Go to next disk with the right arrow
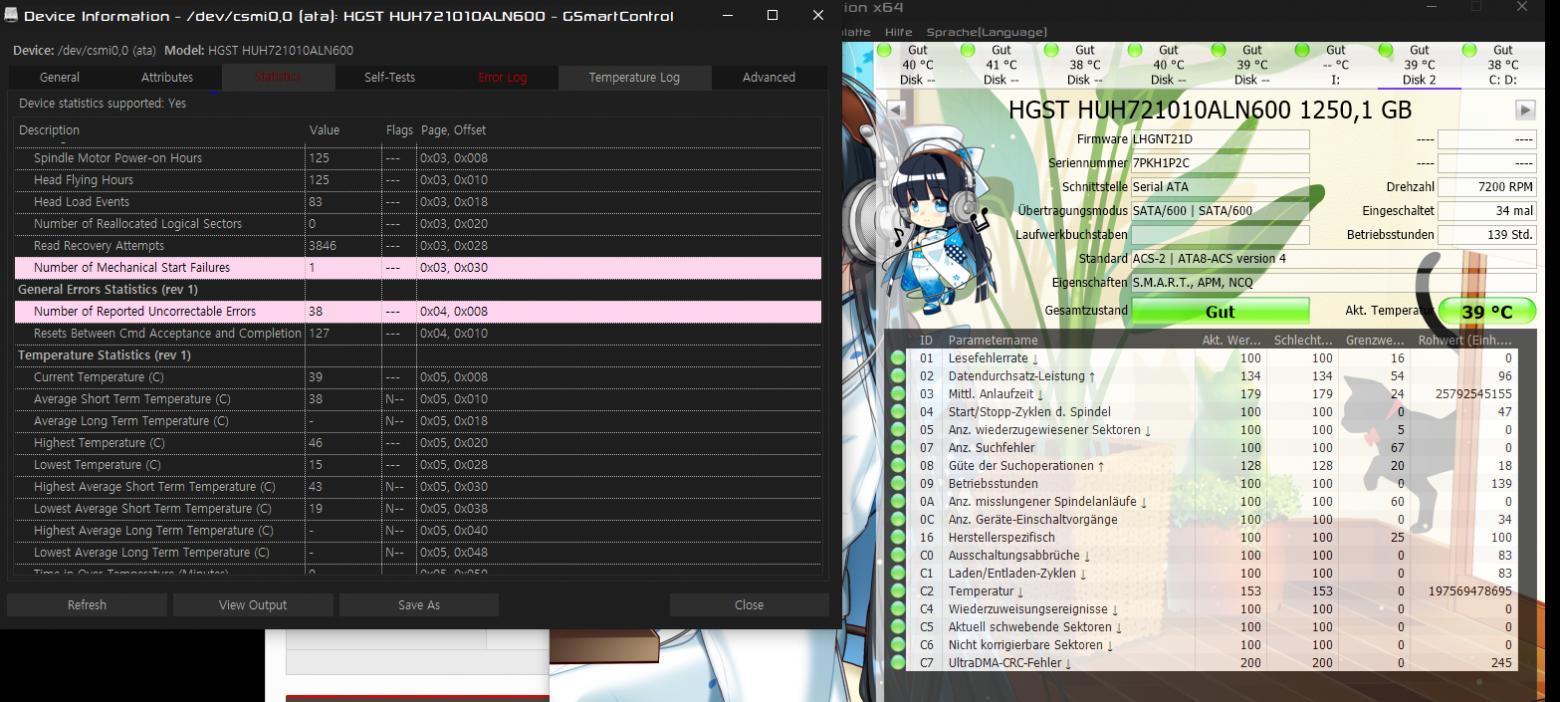The image size is (1560, 702). click(x=1526, y=110)
